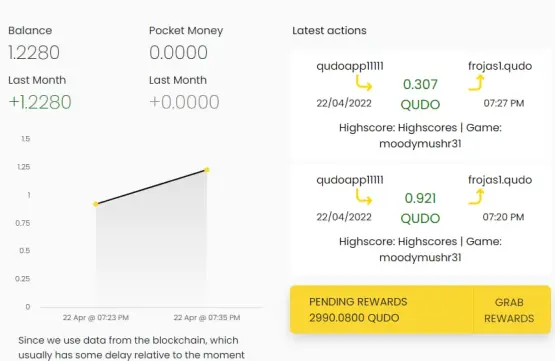Click incoming arrow icon beside frojas1.qudo in the 0.921 transaction
The height and width of the screenshot is (361, 555).
pos(476,197)
